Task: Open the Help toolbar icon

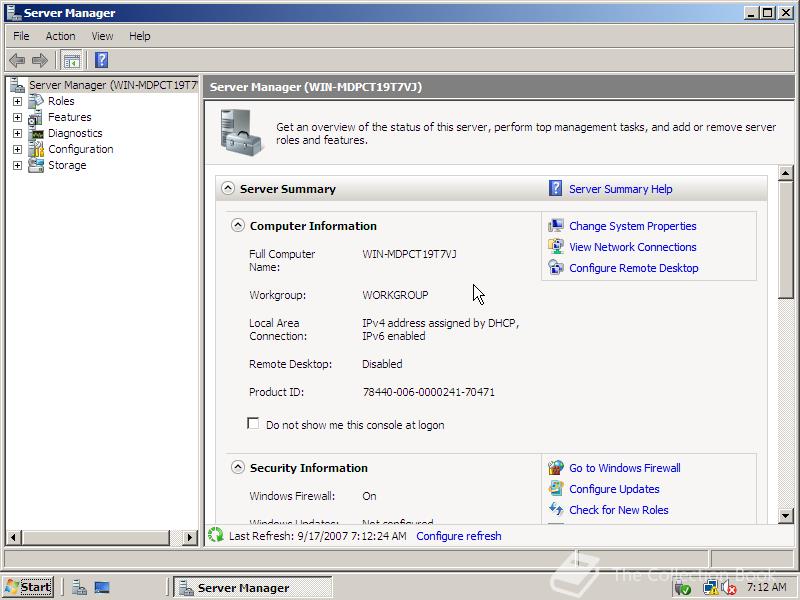Action: coord(102,60)
